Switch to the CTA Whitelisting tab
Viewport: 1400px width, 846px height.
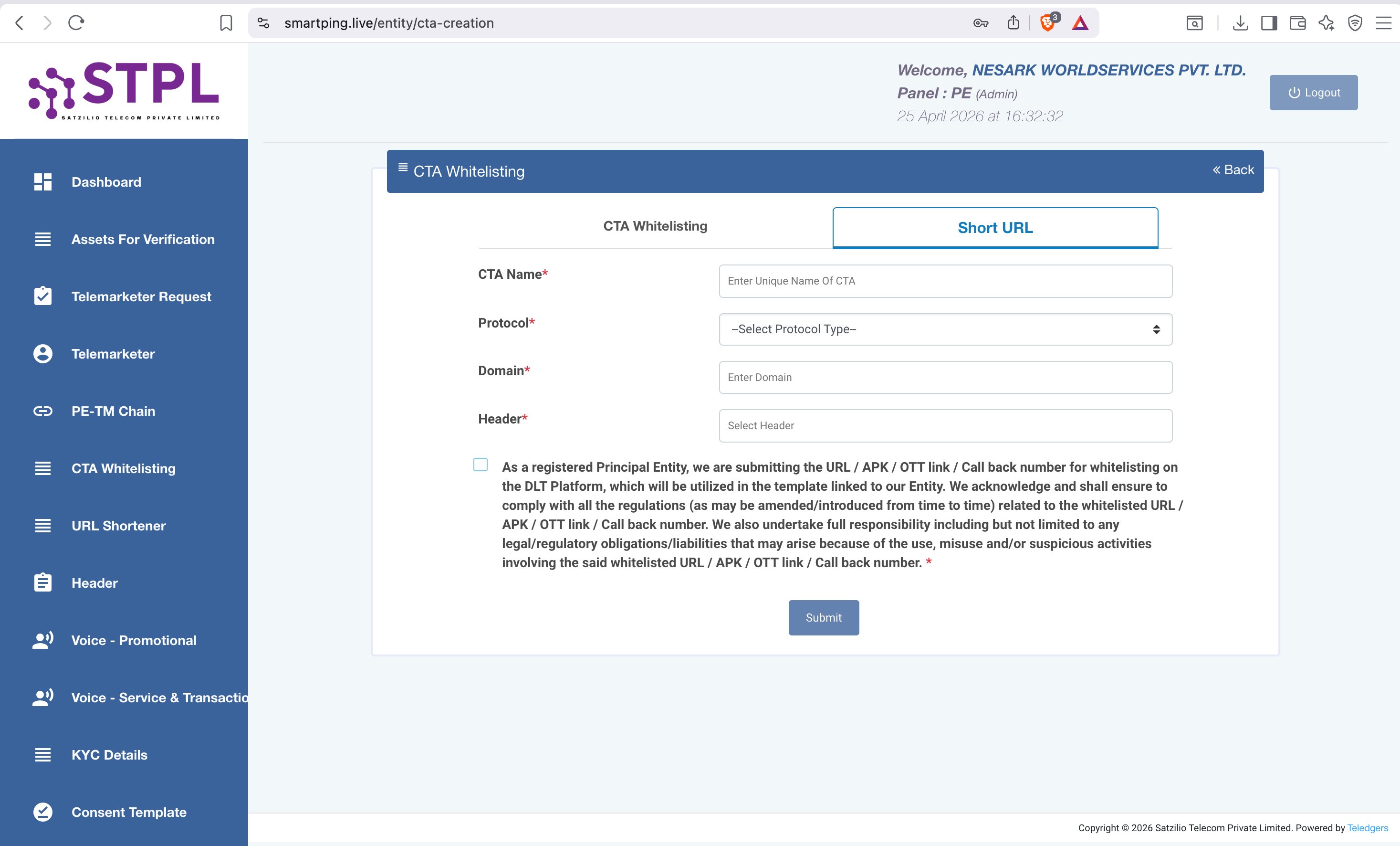pyautogui.click(x=655, y=226)
